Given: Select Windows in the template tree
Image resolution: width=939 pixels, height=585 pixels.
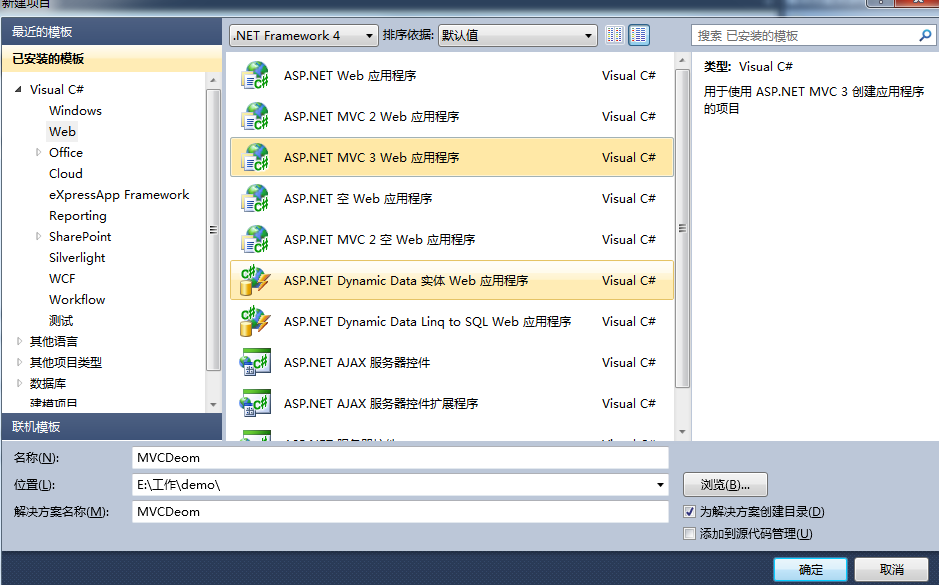Looking at the screenshot, I should click(75, 111).
